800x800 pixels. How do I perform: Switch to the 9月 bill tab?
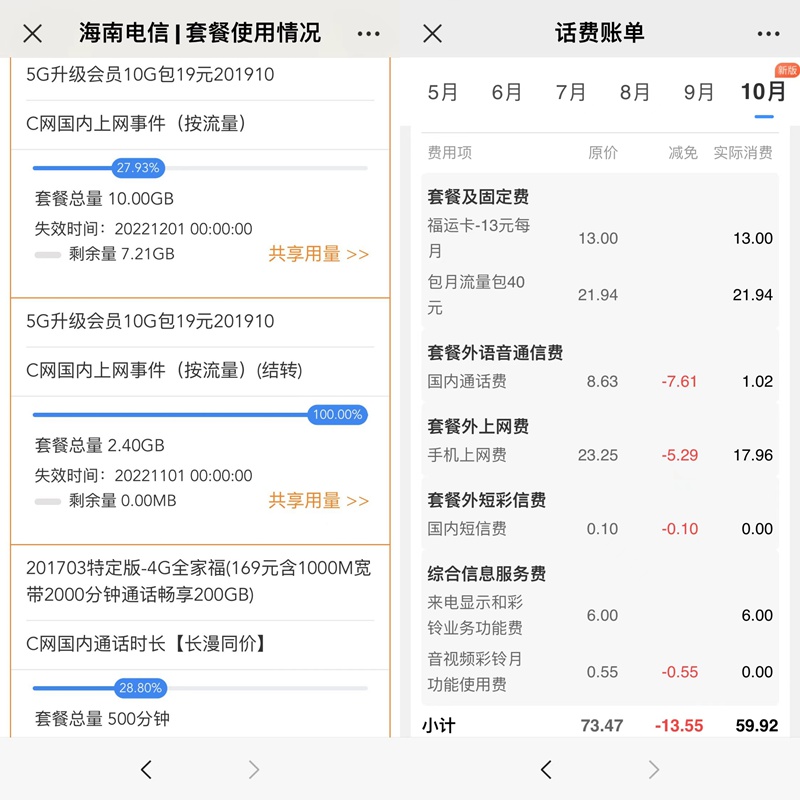(698, 92)
